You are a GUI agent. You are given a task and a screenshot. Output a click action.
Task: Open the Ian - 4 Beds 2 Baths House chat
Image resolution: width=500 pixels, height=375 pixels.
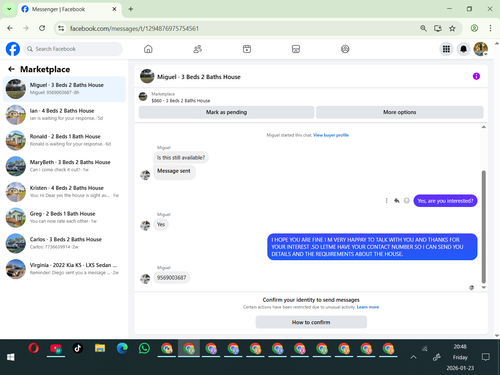(64, 114)
